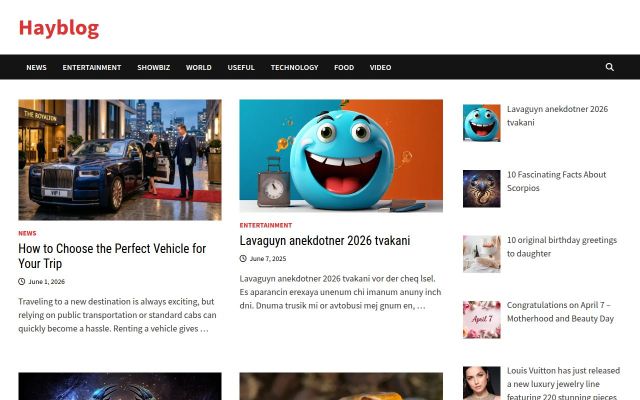Open the dark blue creature article image at bottom

pyautogui.click(x=120, y=386)
